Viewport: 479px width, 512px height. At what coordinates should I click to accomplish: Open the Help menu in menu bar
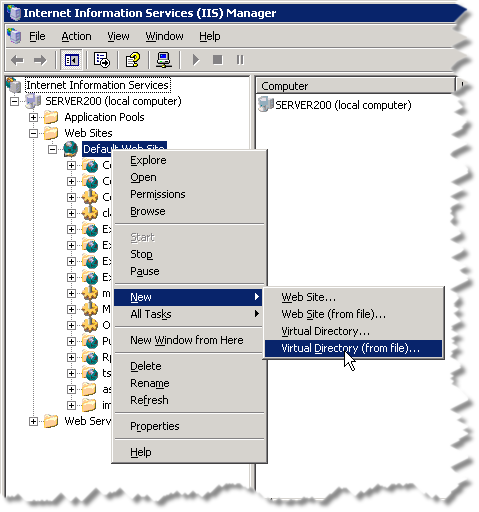click(210, 36)
